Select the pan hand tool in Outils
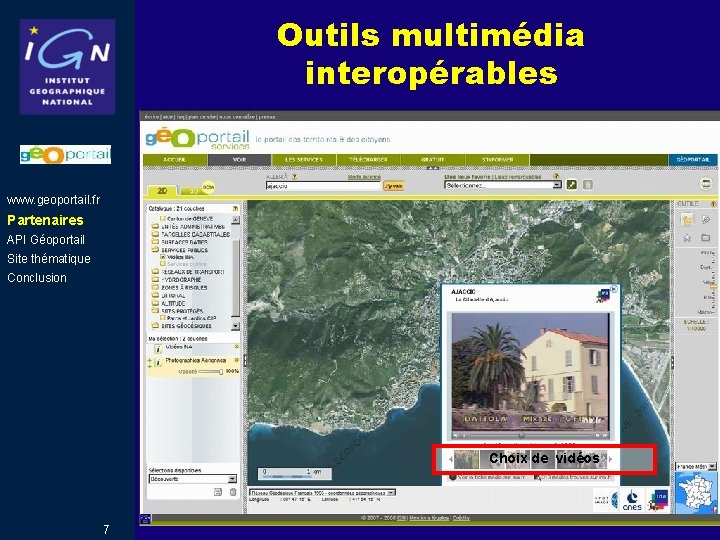This screenshot has height=540, width=720. (x=687, y=219)
